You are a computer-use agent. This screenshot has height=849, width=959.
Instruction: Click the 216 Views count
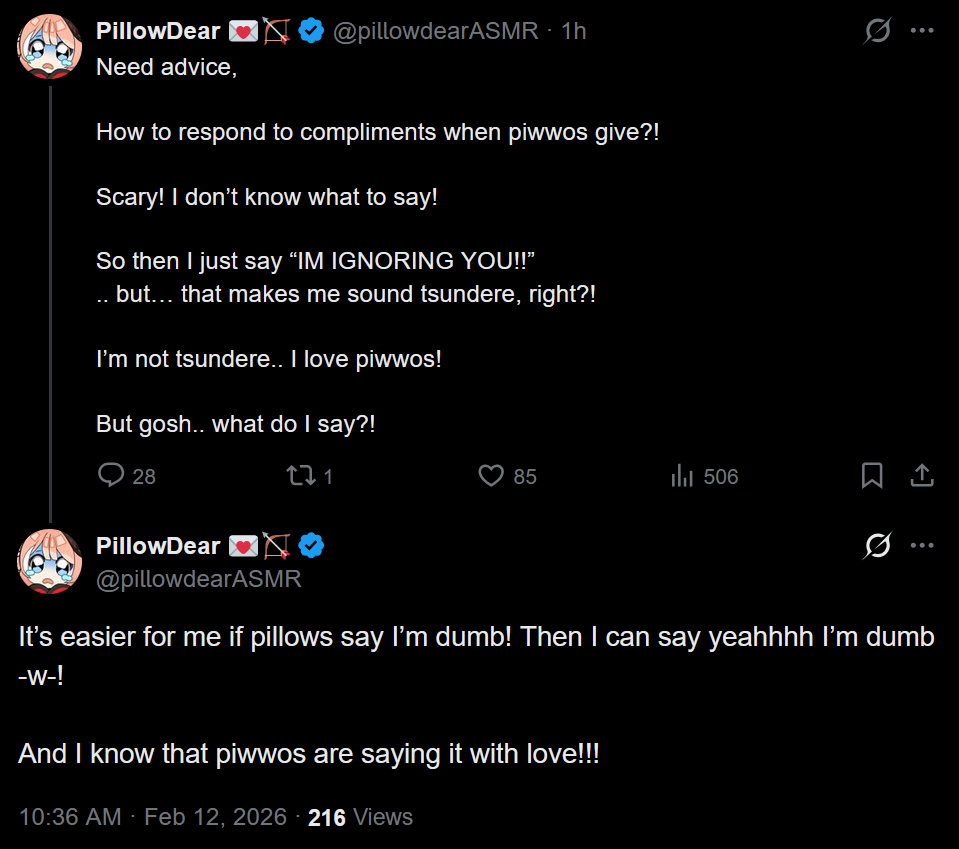pyautogui.click(x=360, y=817)
